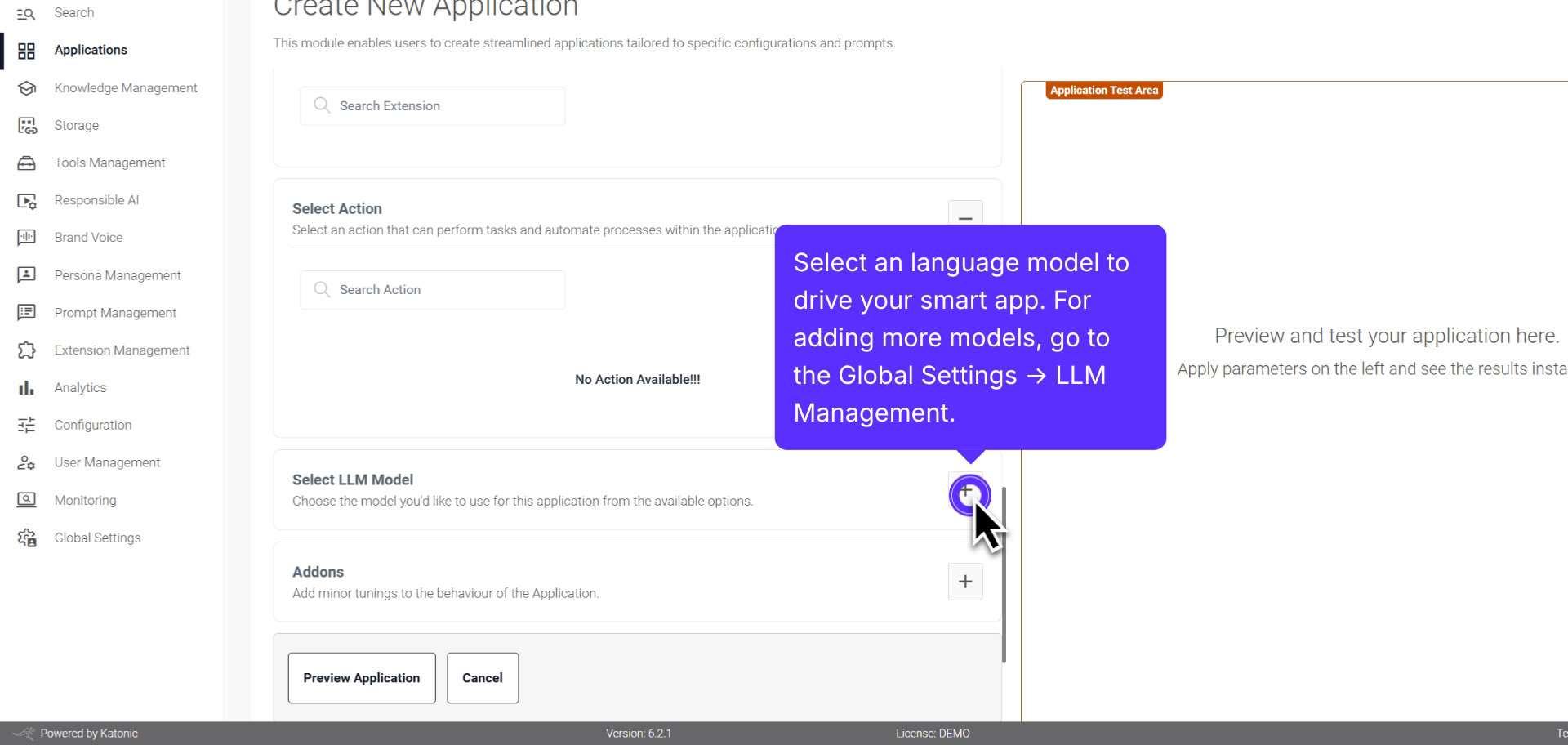The height and width of the screenshot is (745, 1568).
Task: Open the Responsible AI section
Action: 27,200
